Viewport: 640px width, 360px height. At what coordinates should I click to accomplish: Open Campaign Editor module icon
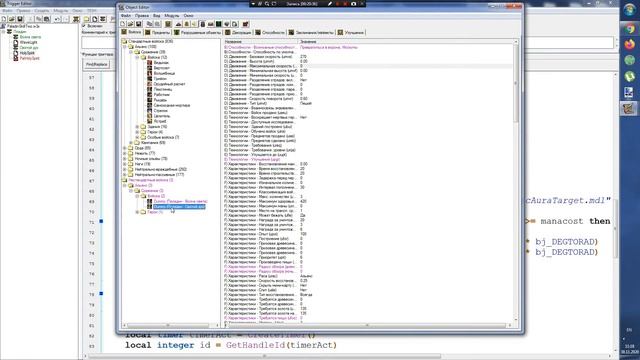pyautogui.click(x=211, y=24)
